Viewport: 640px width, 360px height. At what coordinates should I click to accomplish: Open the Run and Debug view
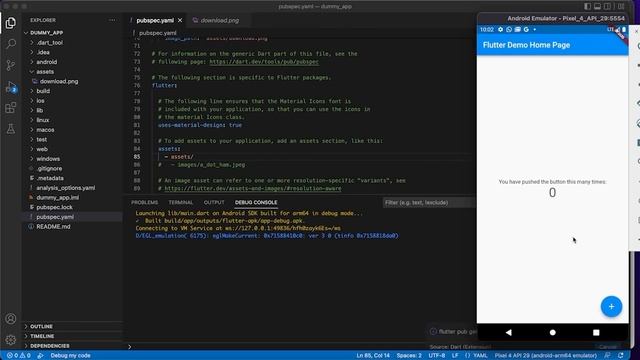pos(11,87)
